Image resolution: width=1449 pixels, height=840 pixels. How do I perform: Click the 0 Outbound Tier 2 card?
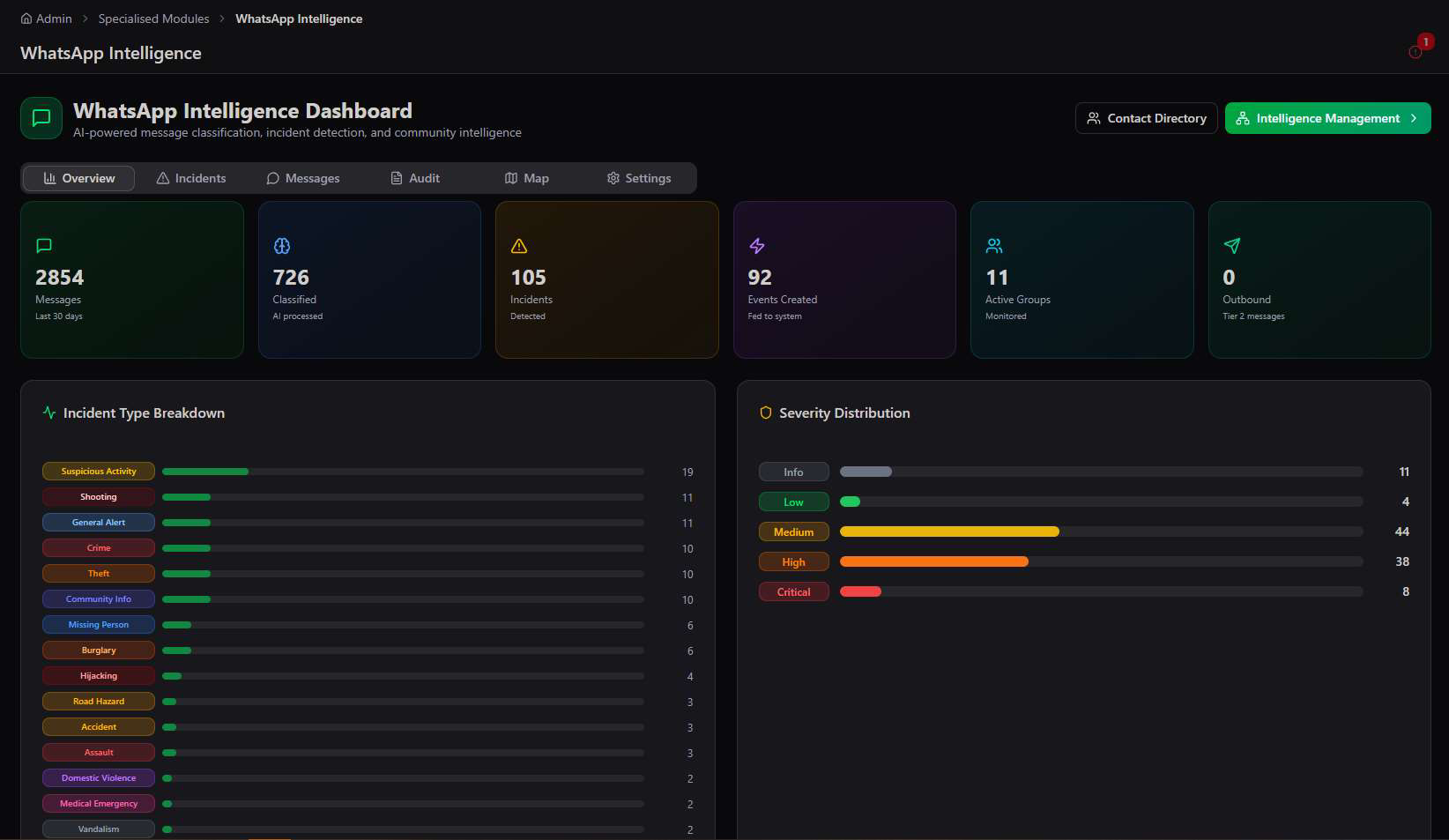1319,279
